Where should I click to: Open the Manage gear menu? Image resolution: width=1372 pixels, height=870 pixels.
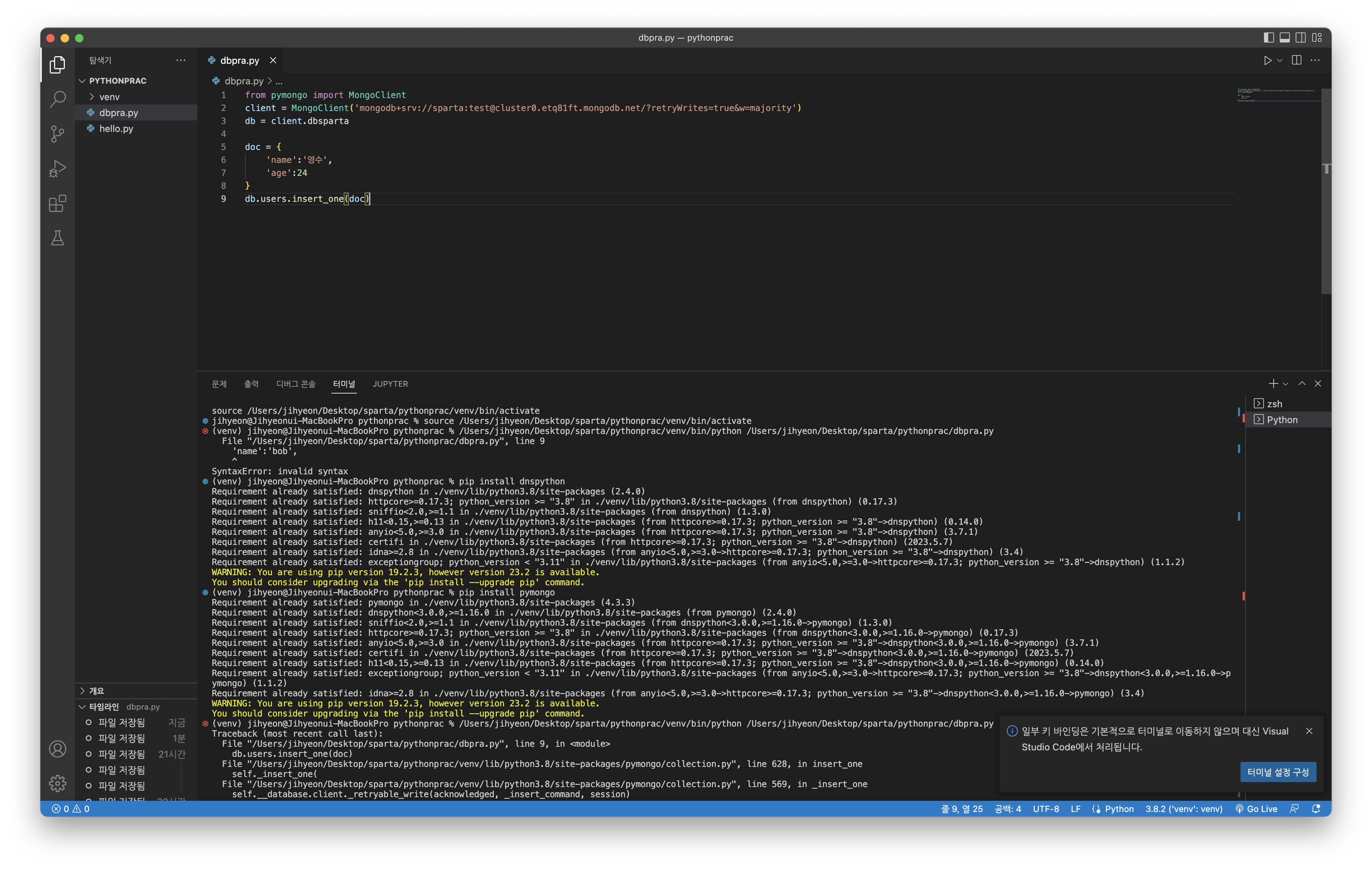point(58,784)
